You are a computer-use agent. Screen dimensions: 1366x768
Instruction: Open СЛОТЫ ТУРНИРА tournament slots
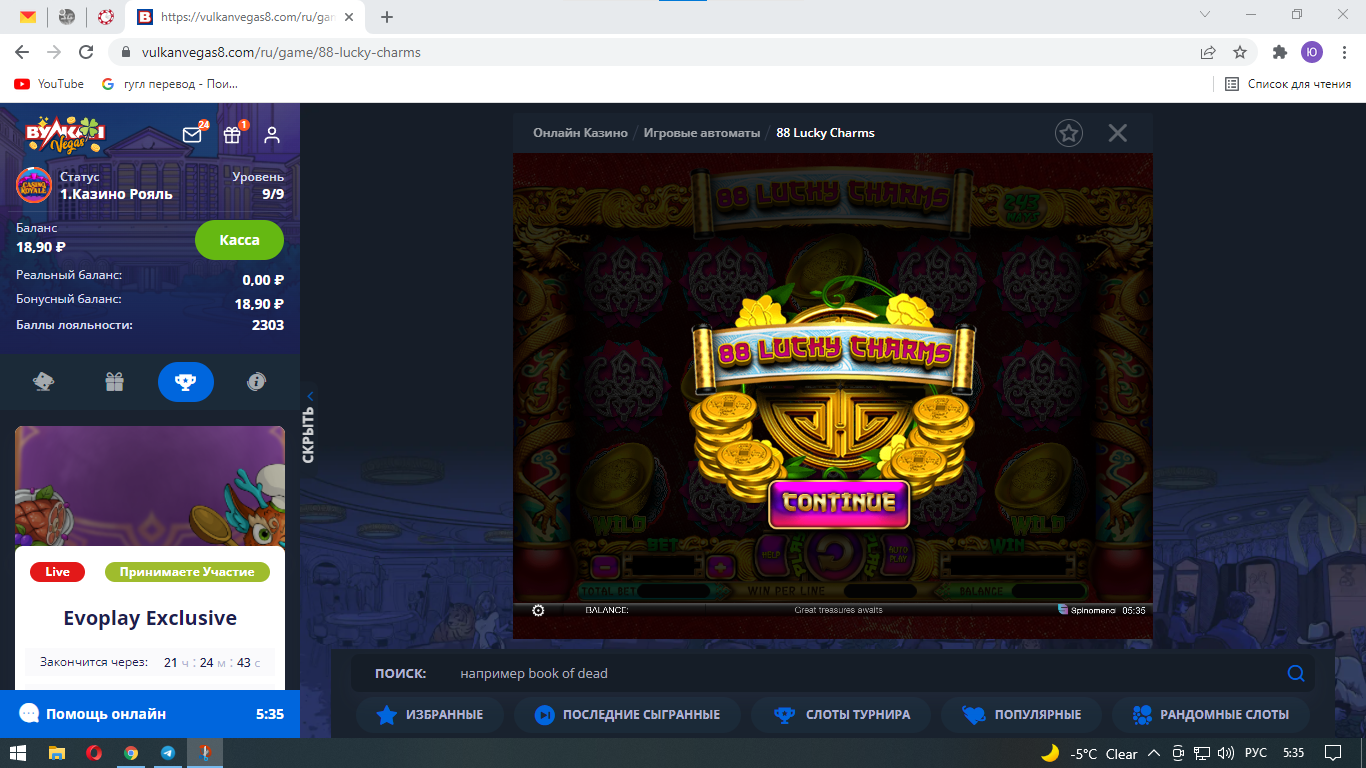tap(842, 715)
